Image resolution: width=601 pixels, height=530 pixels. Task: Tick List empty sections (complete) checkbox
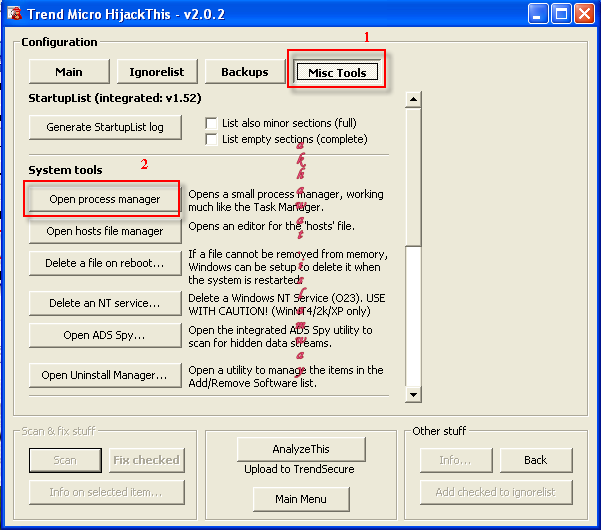pos(211,139)
